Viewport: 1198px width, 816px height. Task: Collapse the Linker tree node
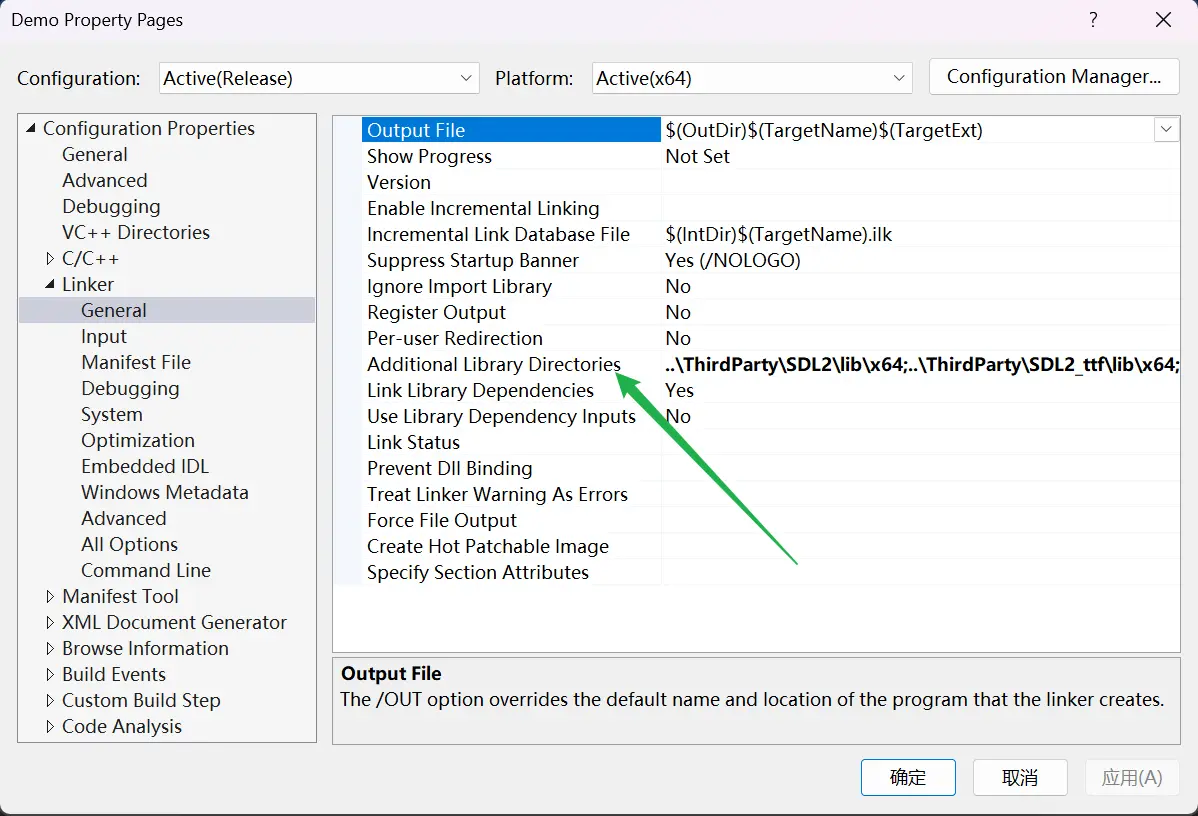(x=50, y=284)
